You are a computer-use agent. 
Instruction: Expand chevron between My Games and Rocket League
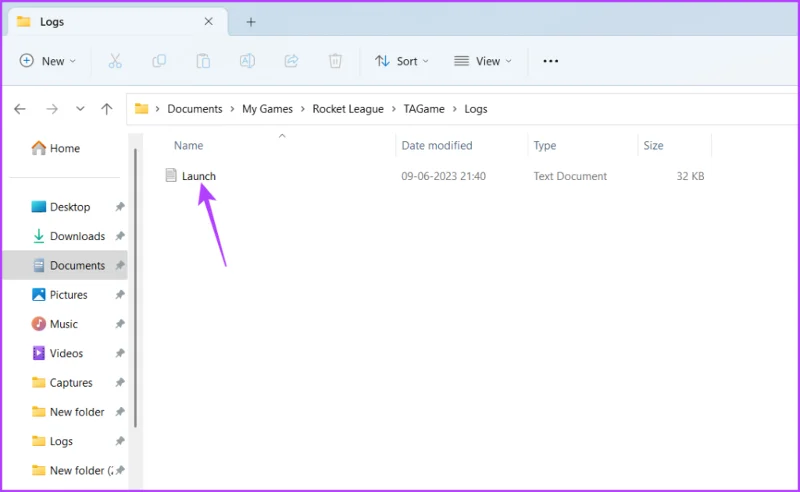pos(303,109)
